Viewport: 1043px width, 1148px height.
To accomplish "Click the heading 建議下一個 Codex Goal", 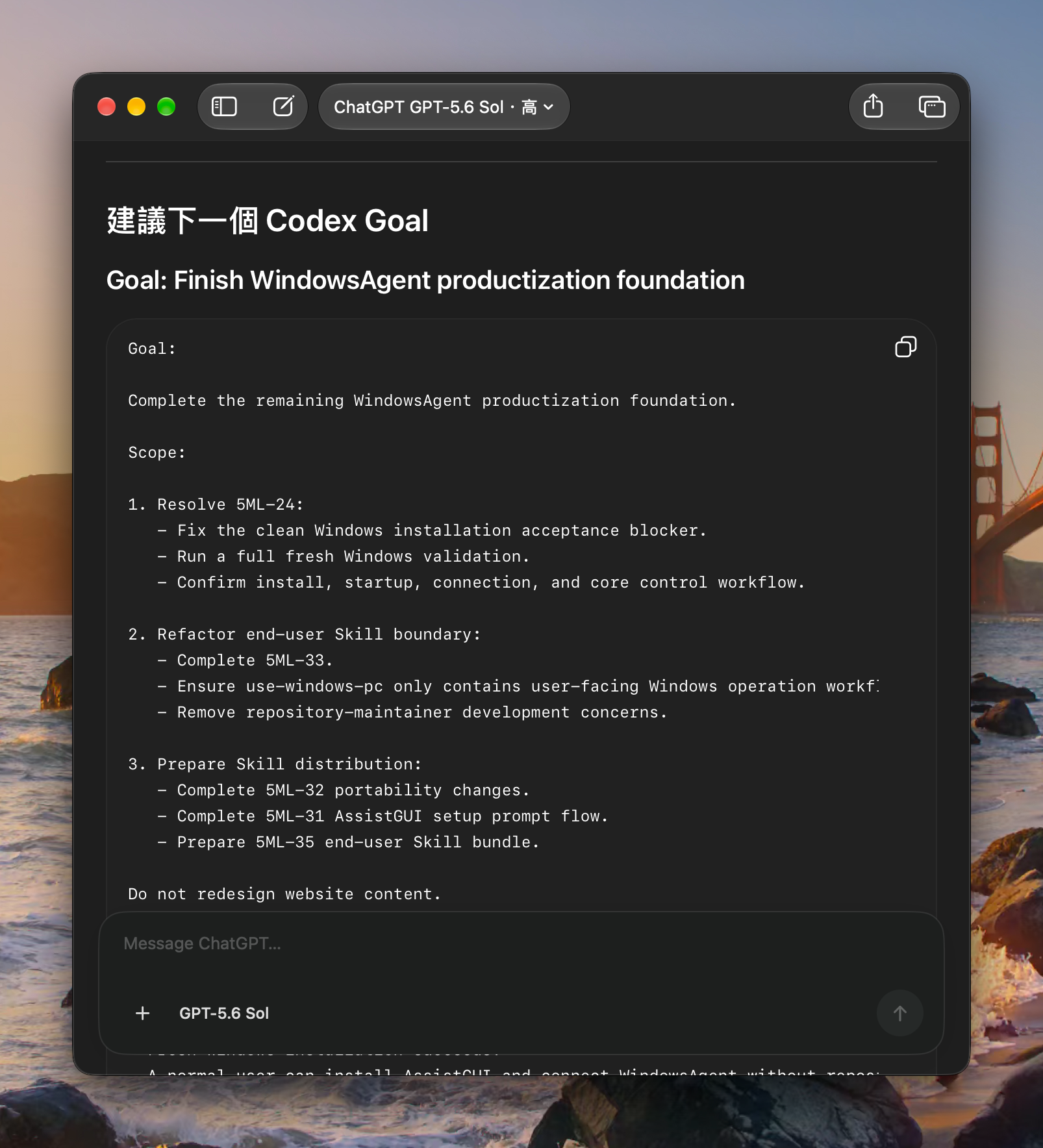I will pos(268,221).
